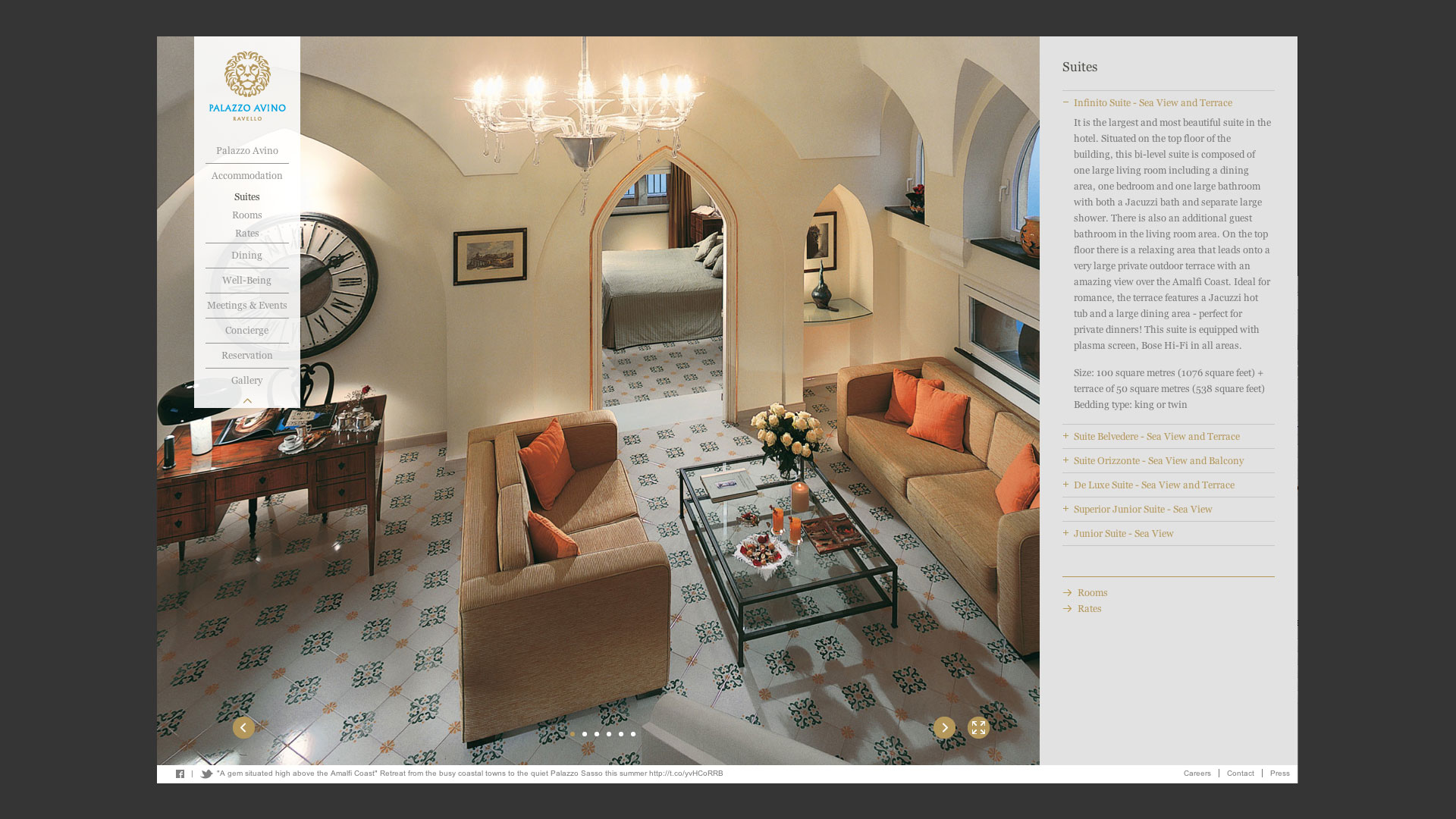The image size is (1456, 819).
Task: Open the Press footer link
Action: (x=1280, y=773)
